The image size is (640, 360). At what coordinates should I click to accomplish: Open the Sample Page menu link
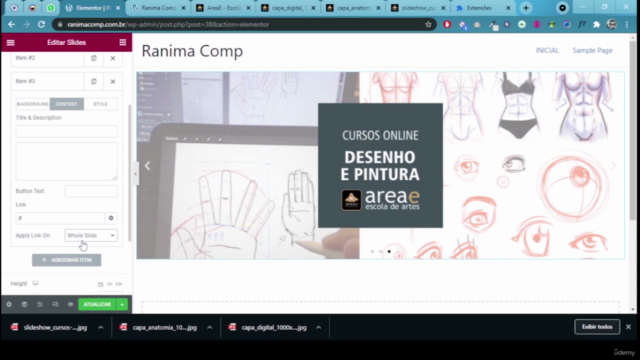pos(592,50)
